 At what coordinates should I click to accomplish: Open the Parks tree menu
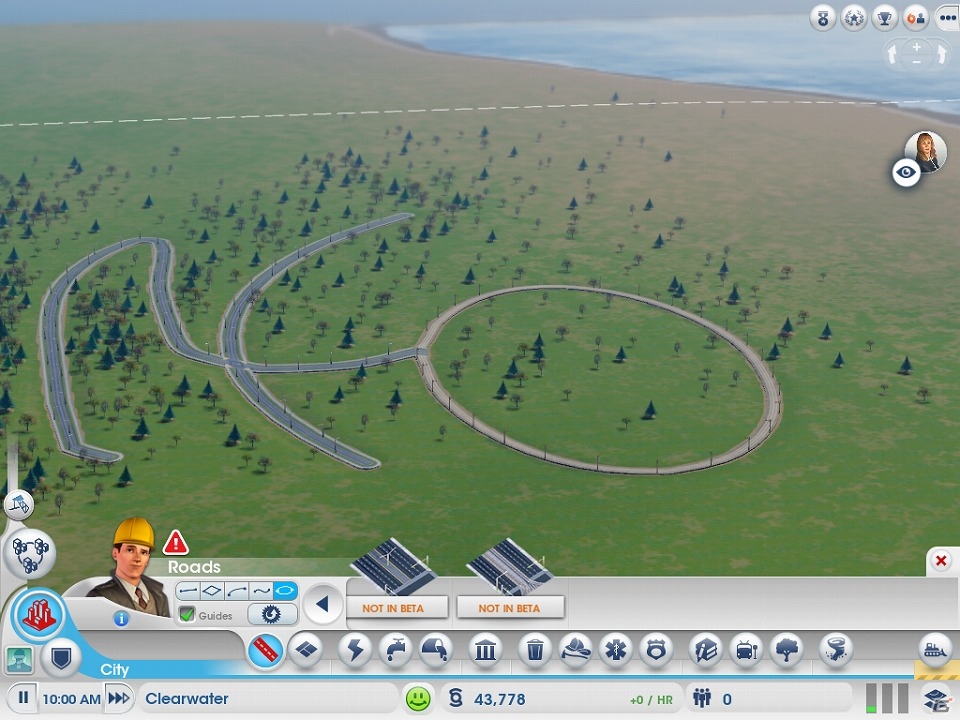786,650
